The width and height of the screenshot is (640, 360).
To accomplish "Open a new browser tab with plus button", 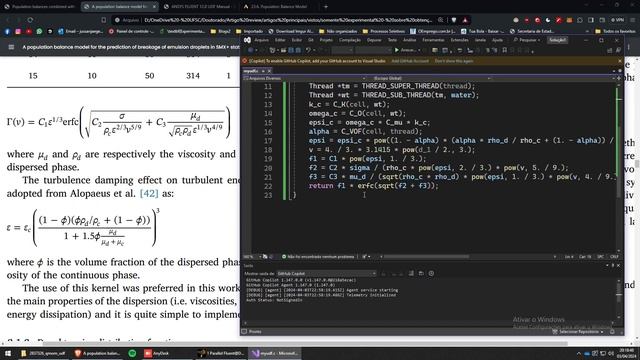I will 326,7.
